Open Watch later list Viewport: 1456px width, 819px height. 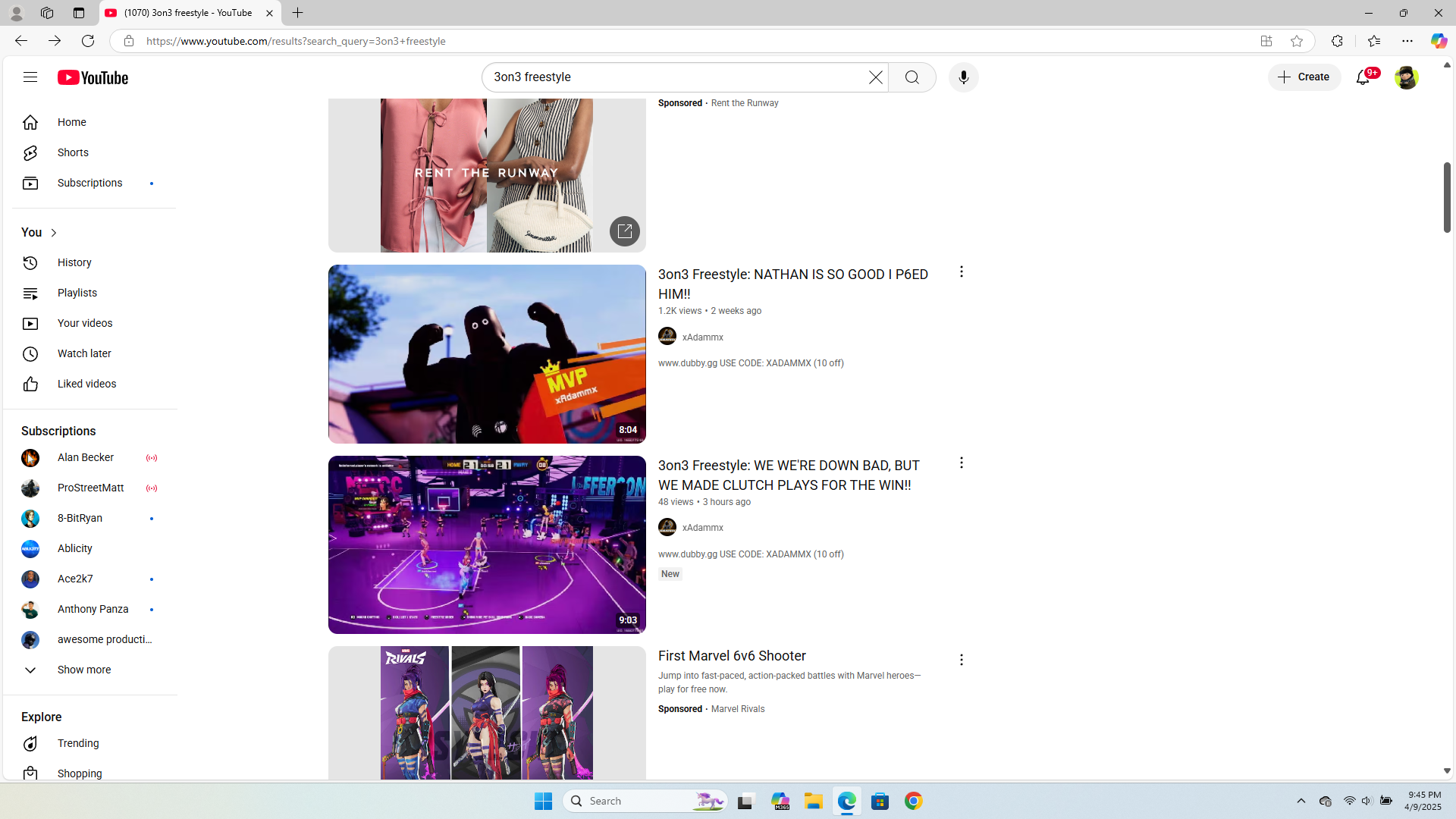click(x=88, y=353)
